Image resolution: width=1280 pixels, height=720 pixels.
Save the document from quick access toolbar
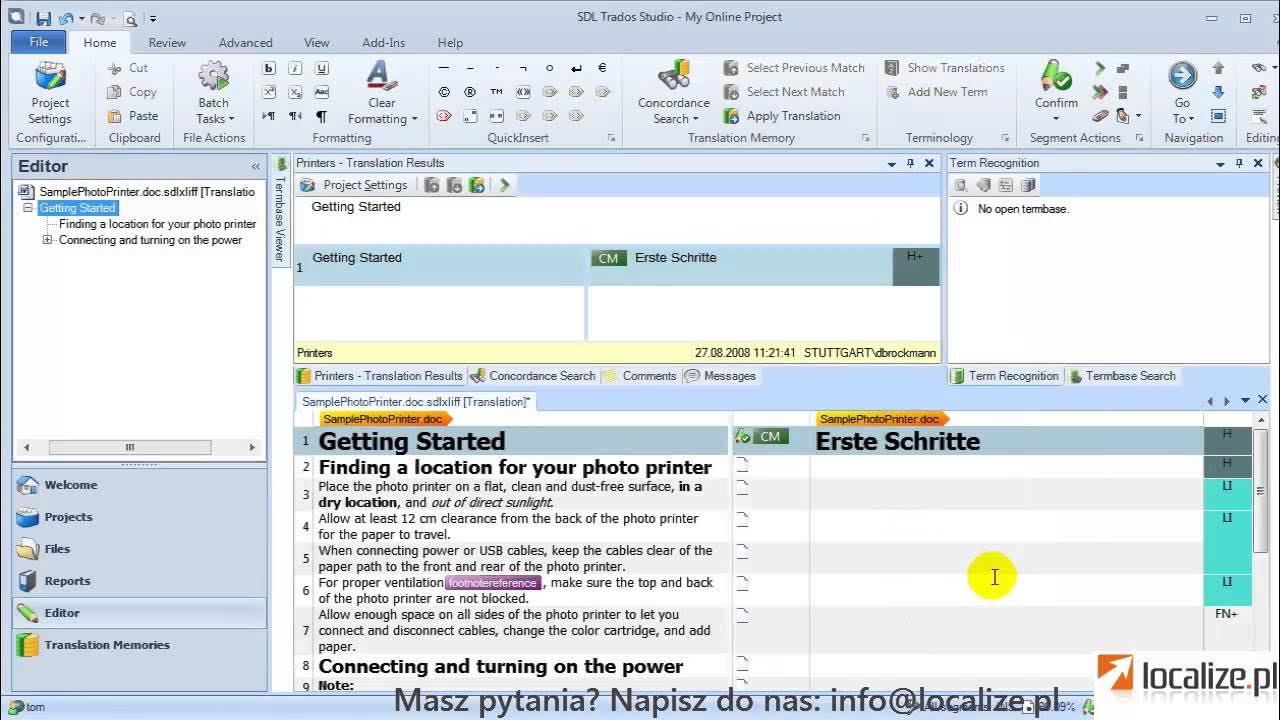point(43,18)
